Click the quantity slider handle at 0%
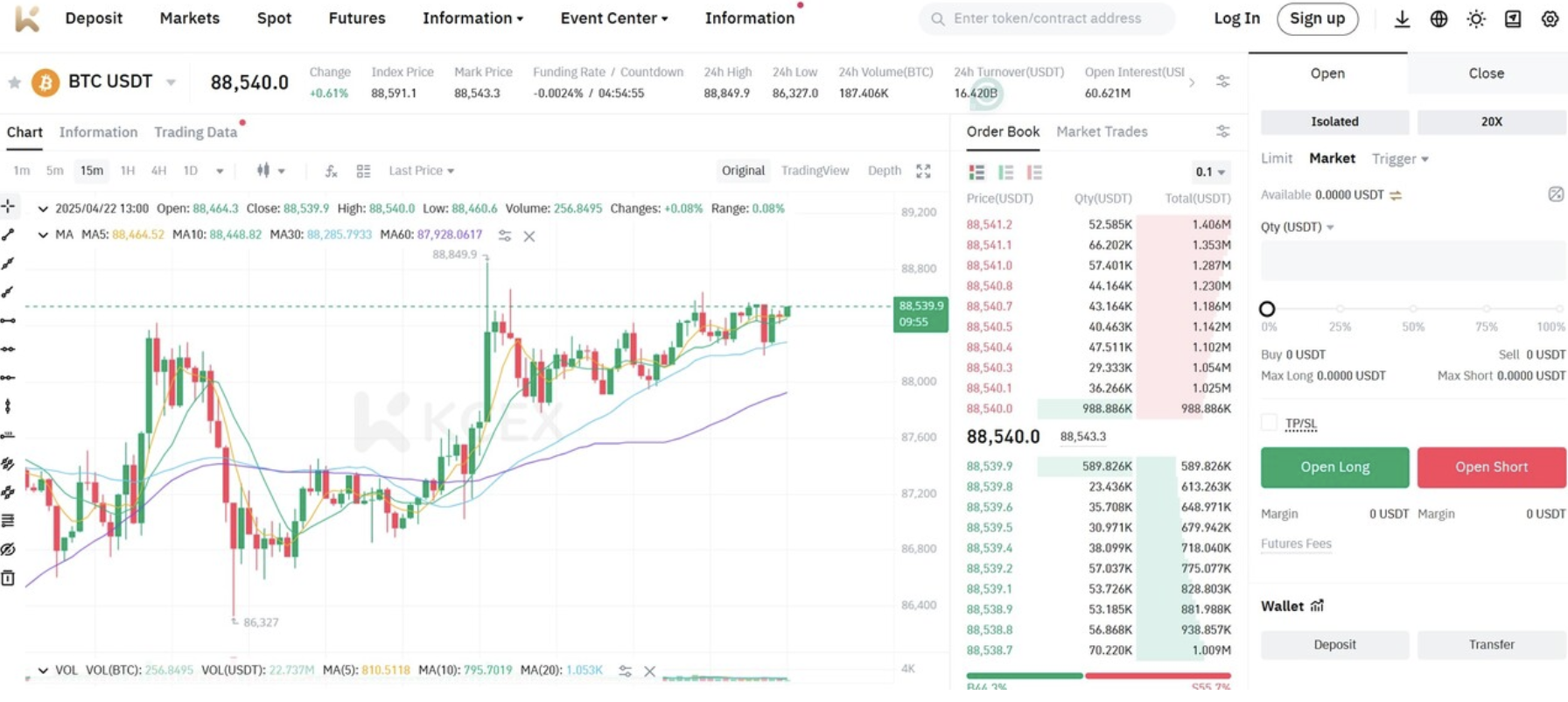Screen dimensions: 1568x702 pyautogui.click(x=1267, y=309)
